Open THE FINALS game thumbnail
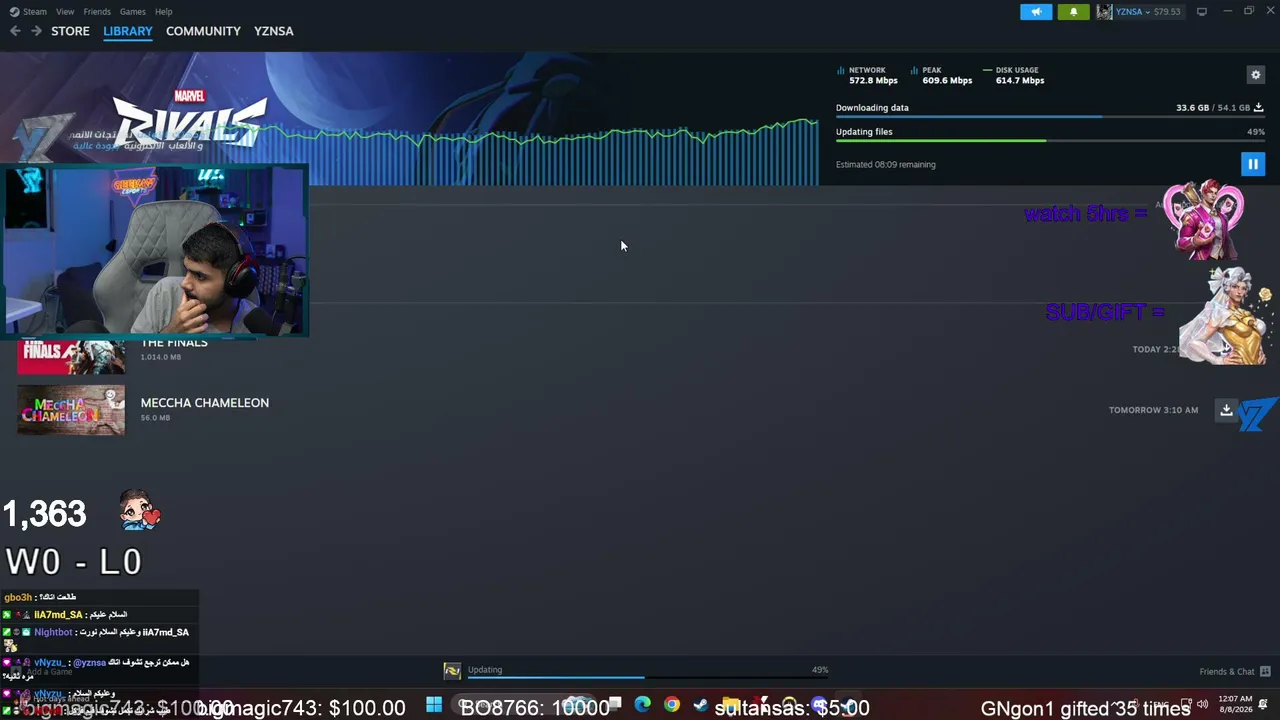Image resolution: width=1280 pixels, height=720 pixels. click(x=71, y=356)
